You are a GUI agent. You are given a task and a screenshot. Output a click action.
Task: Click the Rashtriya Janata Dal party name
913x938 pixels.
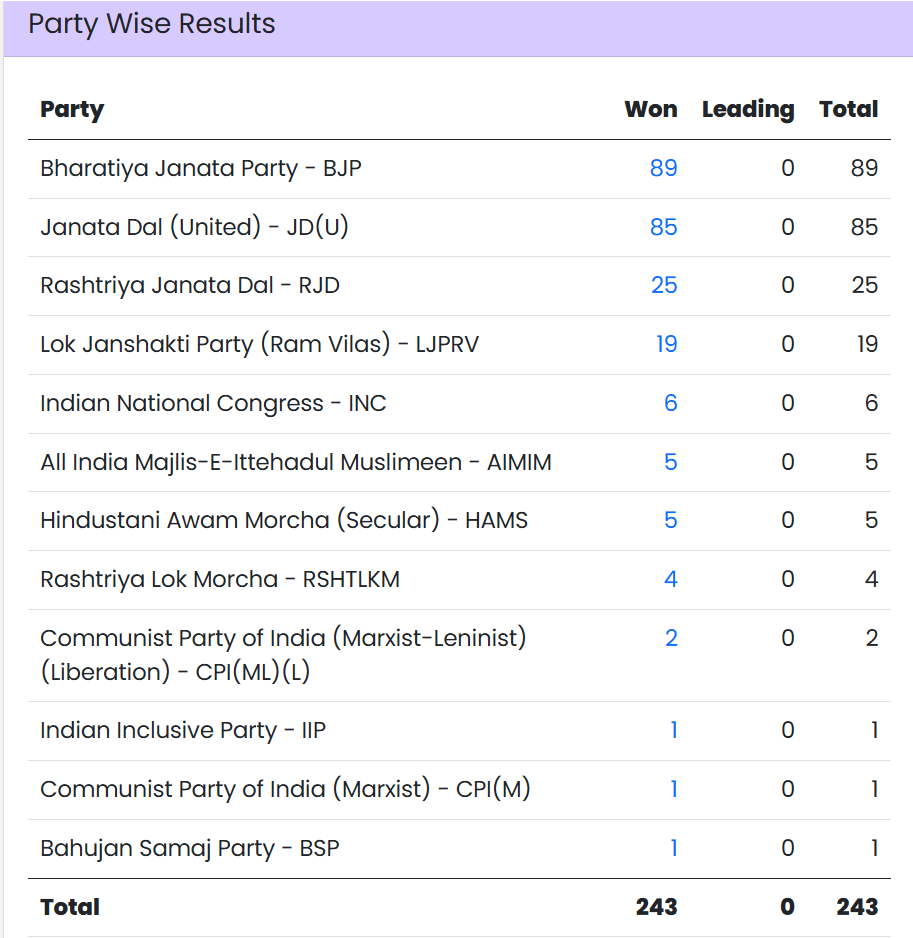point(190,285)
